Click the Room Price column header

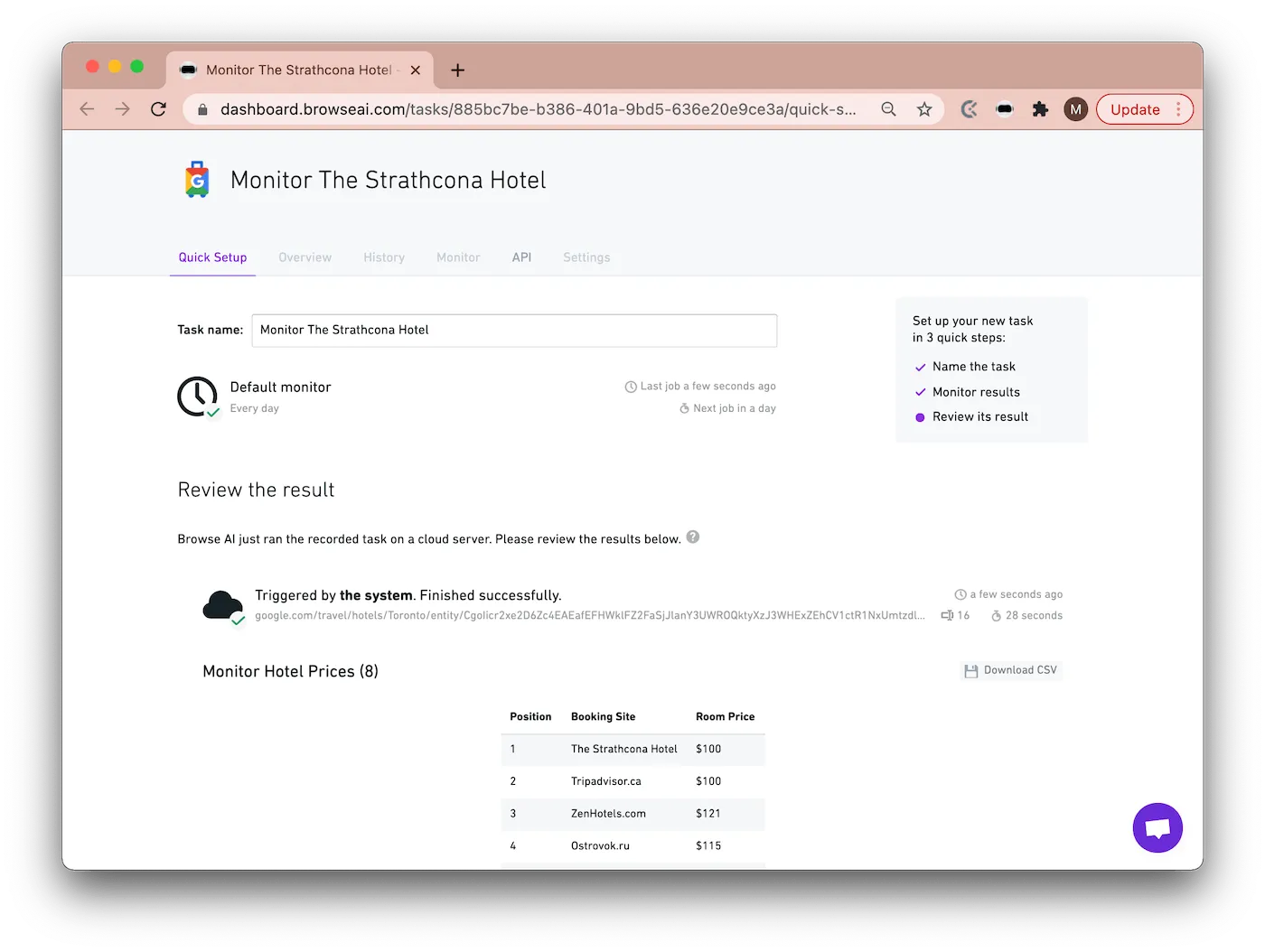[x=725, y=716]
